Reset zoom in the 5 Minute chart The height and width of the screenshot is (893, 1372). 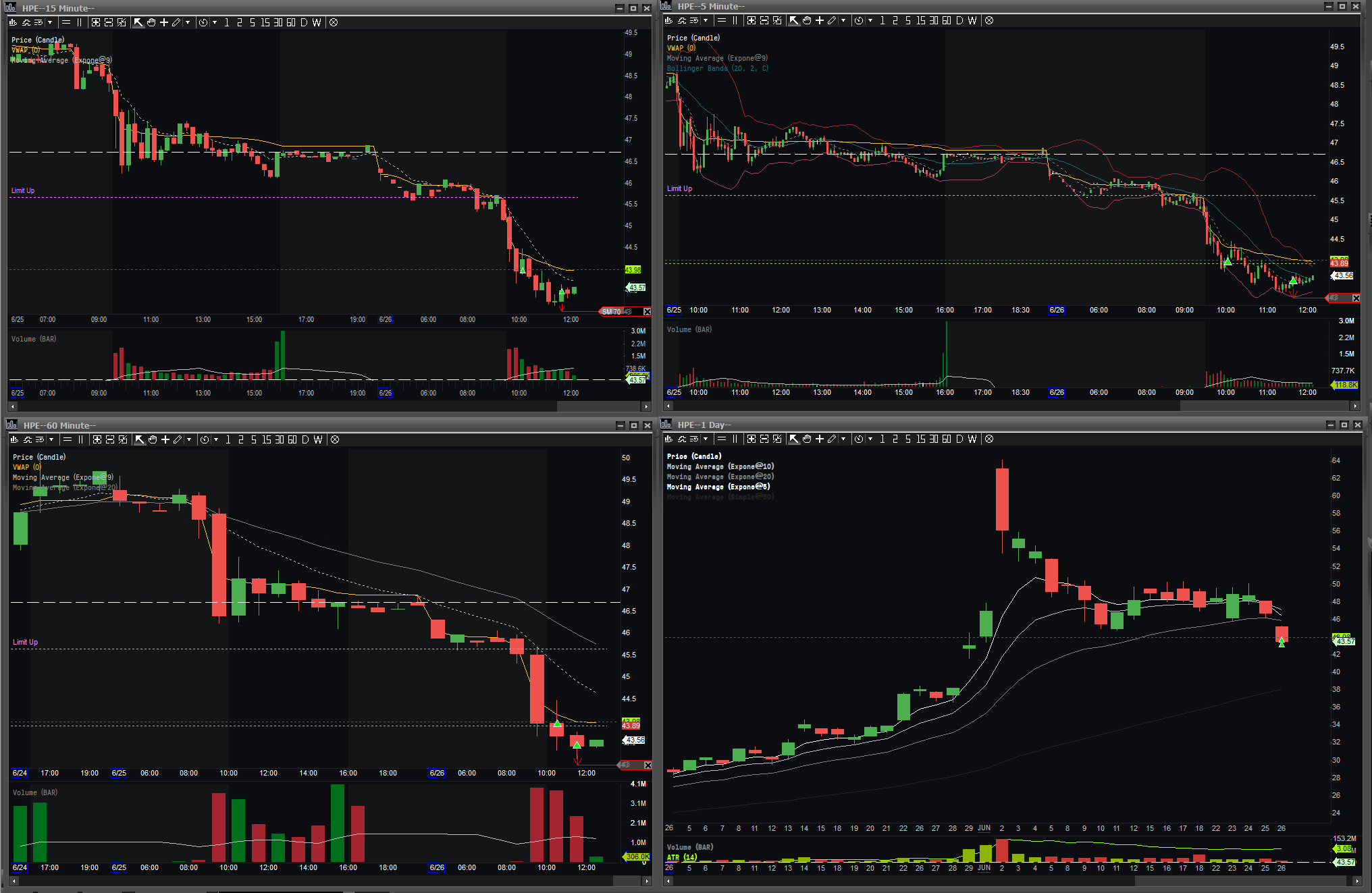[x=777, y=20]
